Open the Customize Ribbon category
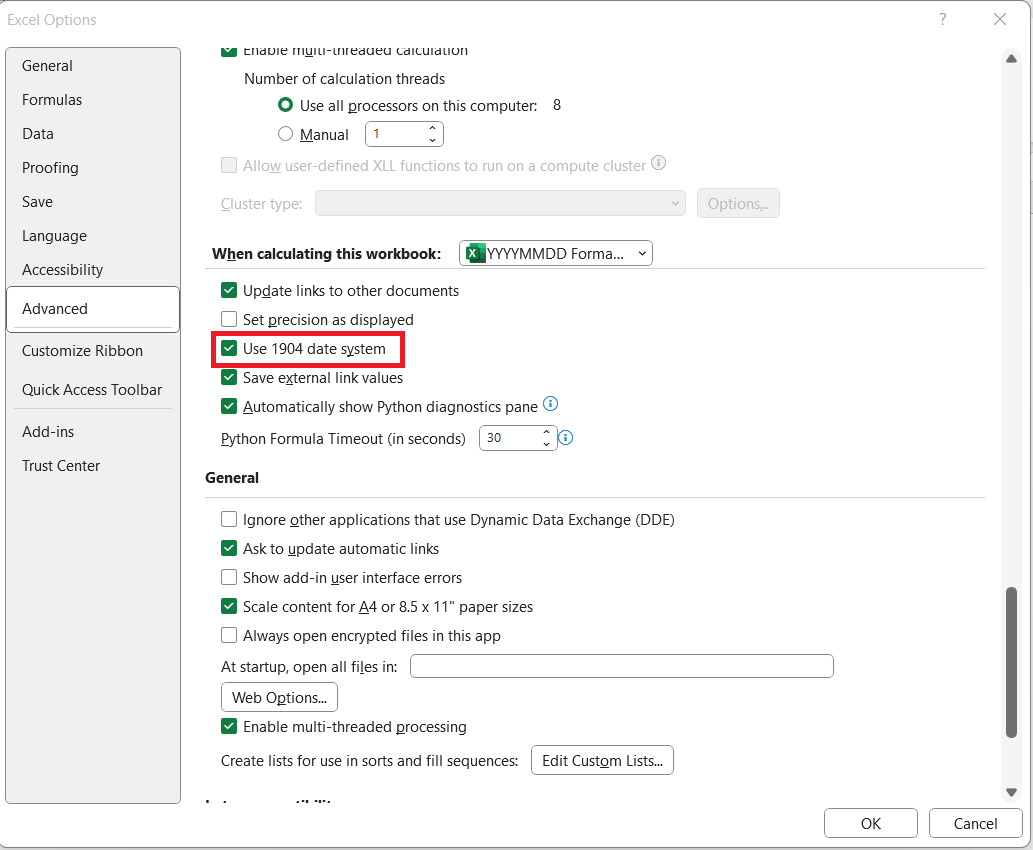Screen dimensions: 1033x850 pyautogui.click(x=93, y=351)
